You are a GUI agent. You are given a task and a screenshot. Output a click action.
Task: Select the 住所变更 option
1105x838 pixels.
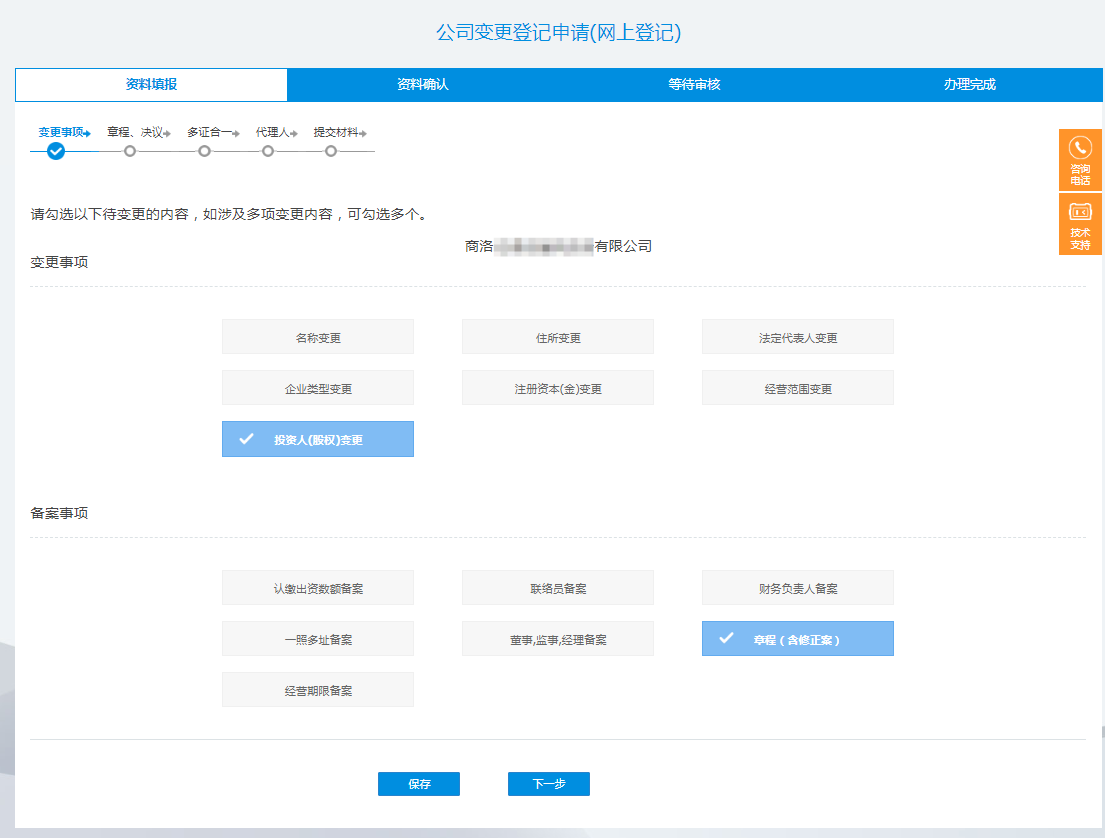click(x=557, y=337)
